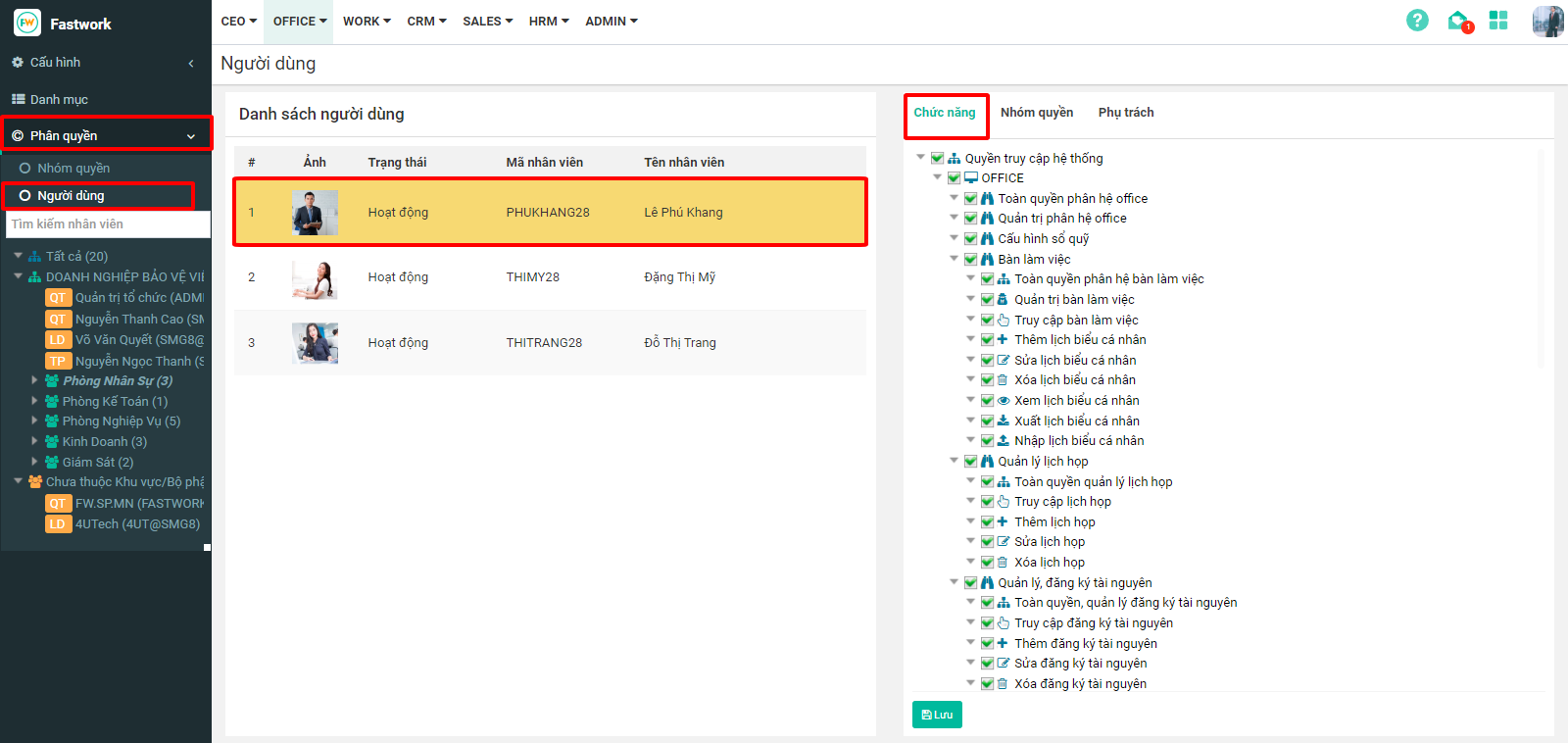Viewport: 1568px width, 743px height.
Task: Toggle the Bàn làm việc checkbox
Action: [x=970, y=260]
